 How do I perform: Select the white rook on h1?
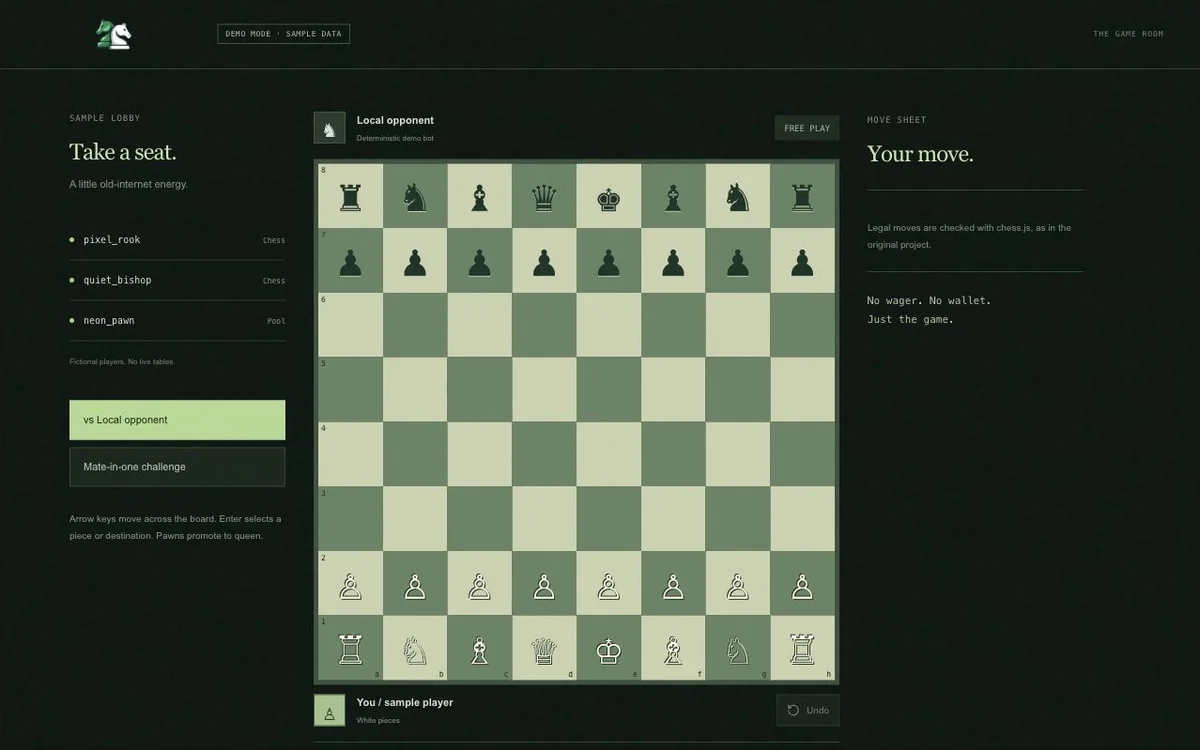(x=803, y=648)
